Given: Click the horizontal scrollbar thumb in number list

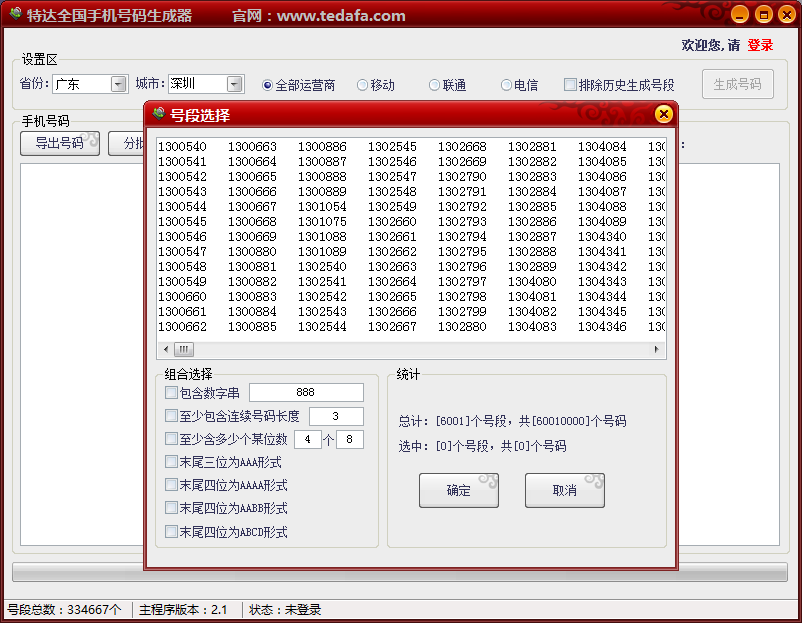Looking at the screenshot, I should pyautogui.click(x=184, y=350).
